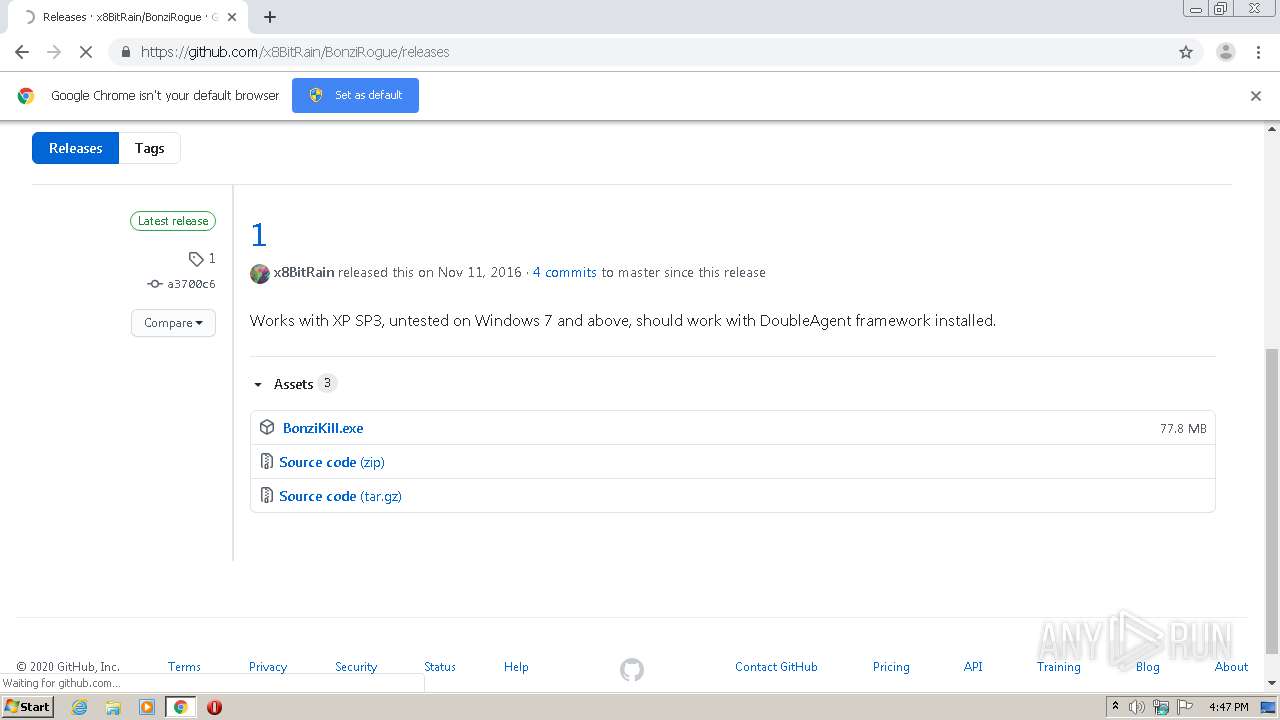
Task: Open the Action Center flag icon
Action: (1184, 707)
